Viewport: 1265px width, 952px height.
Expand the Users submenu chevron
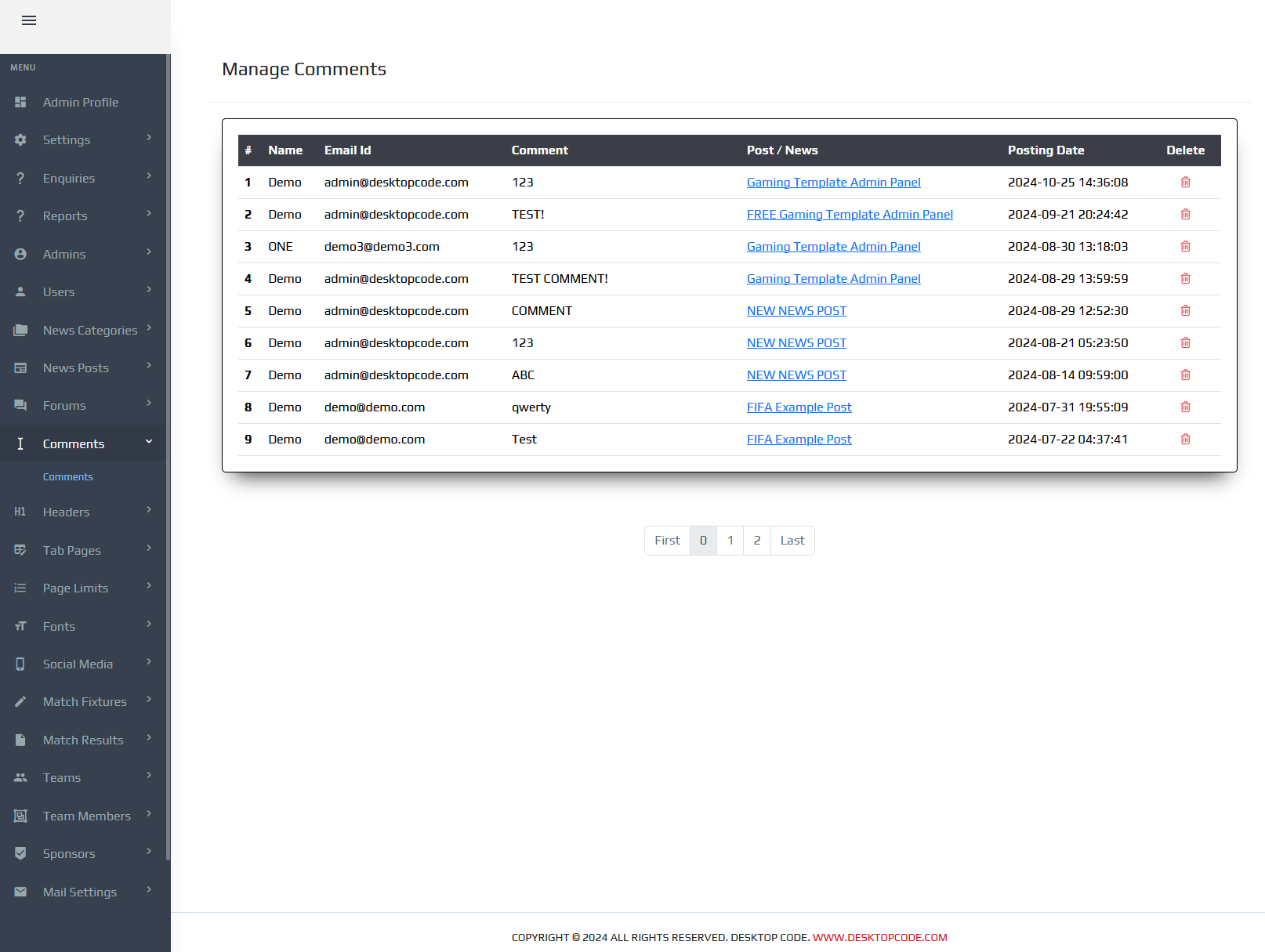(x=149, y=290)
